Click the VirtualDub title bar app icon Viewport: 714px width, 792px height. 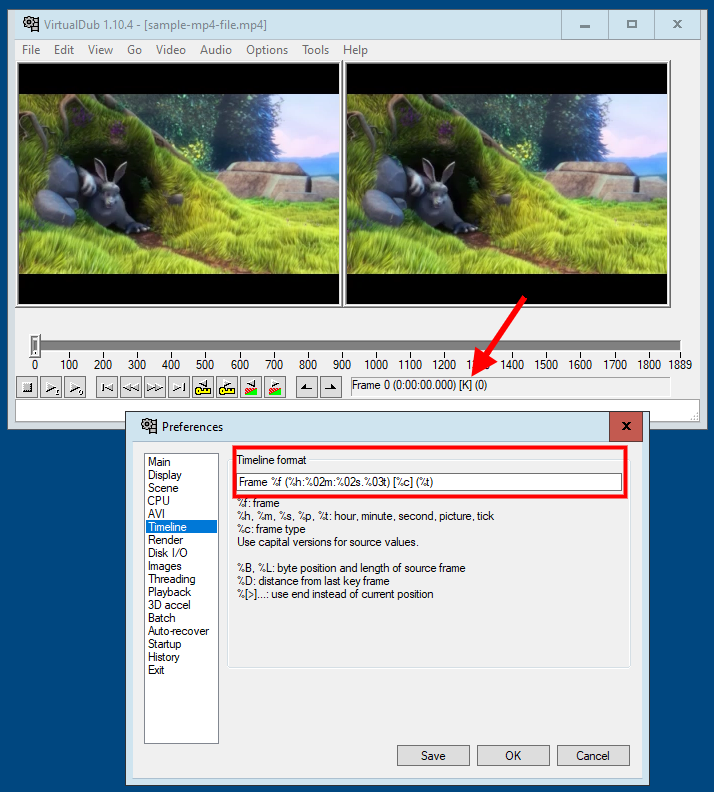click(x=31, y=24)
